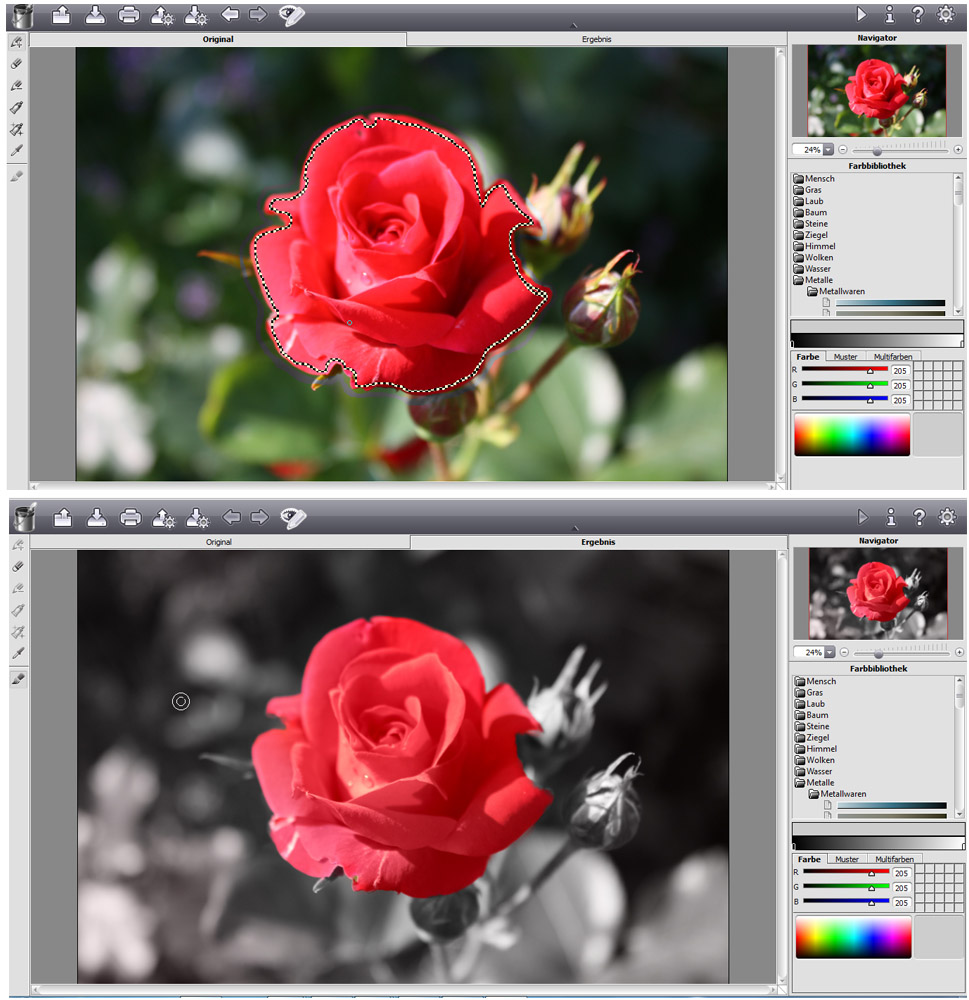This screenshot has width=969, height=1000.
Task: Open image via lower window's upload-arrow icon
Action: point(63,517)
